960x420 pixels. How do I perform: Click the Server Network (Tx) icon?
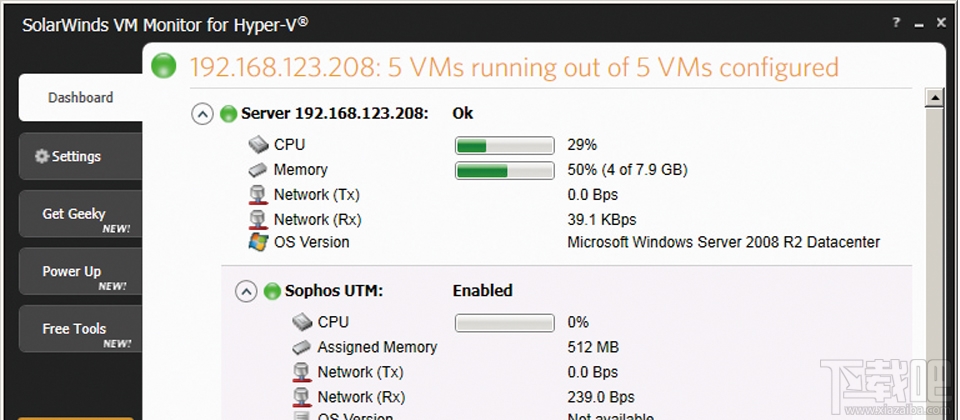[258, 195]
